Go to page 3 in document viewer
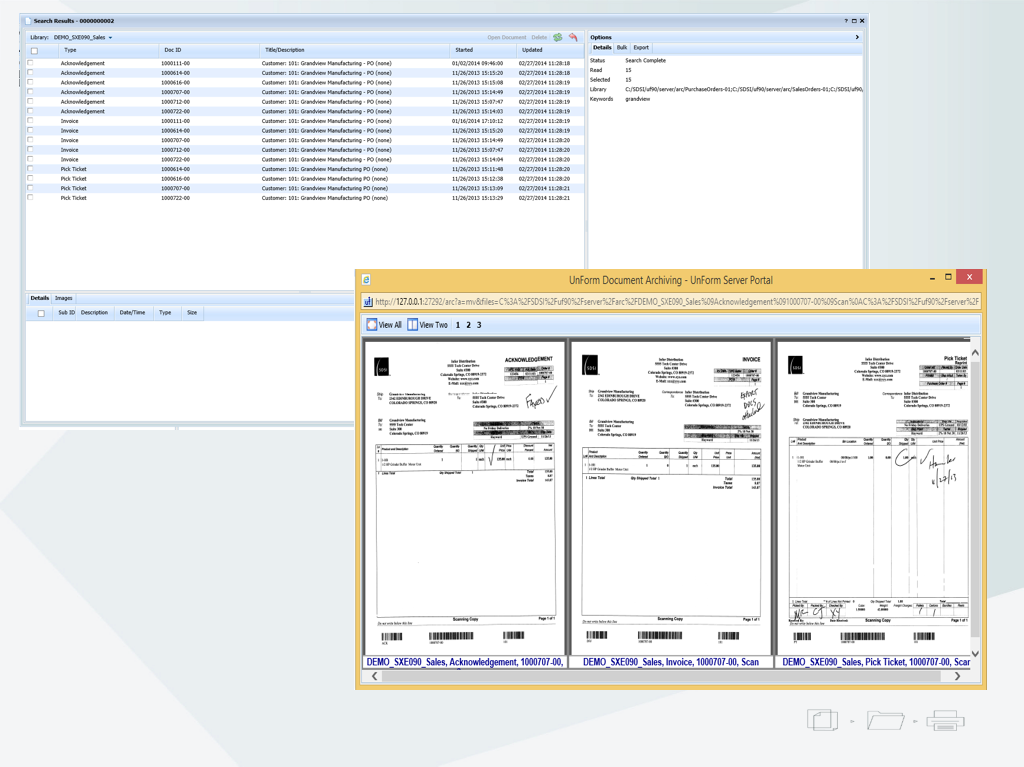The image size is (1024, 767). [479, 325]
